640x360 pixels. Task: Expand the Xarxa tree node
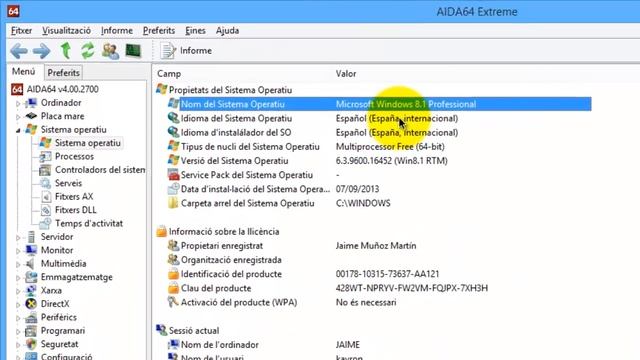(x=18, y=291)
